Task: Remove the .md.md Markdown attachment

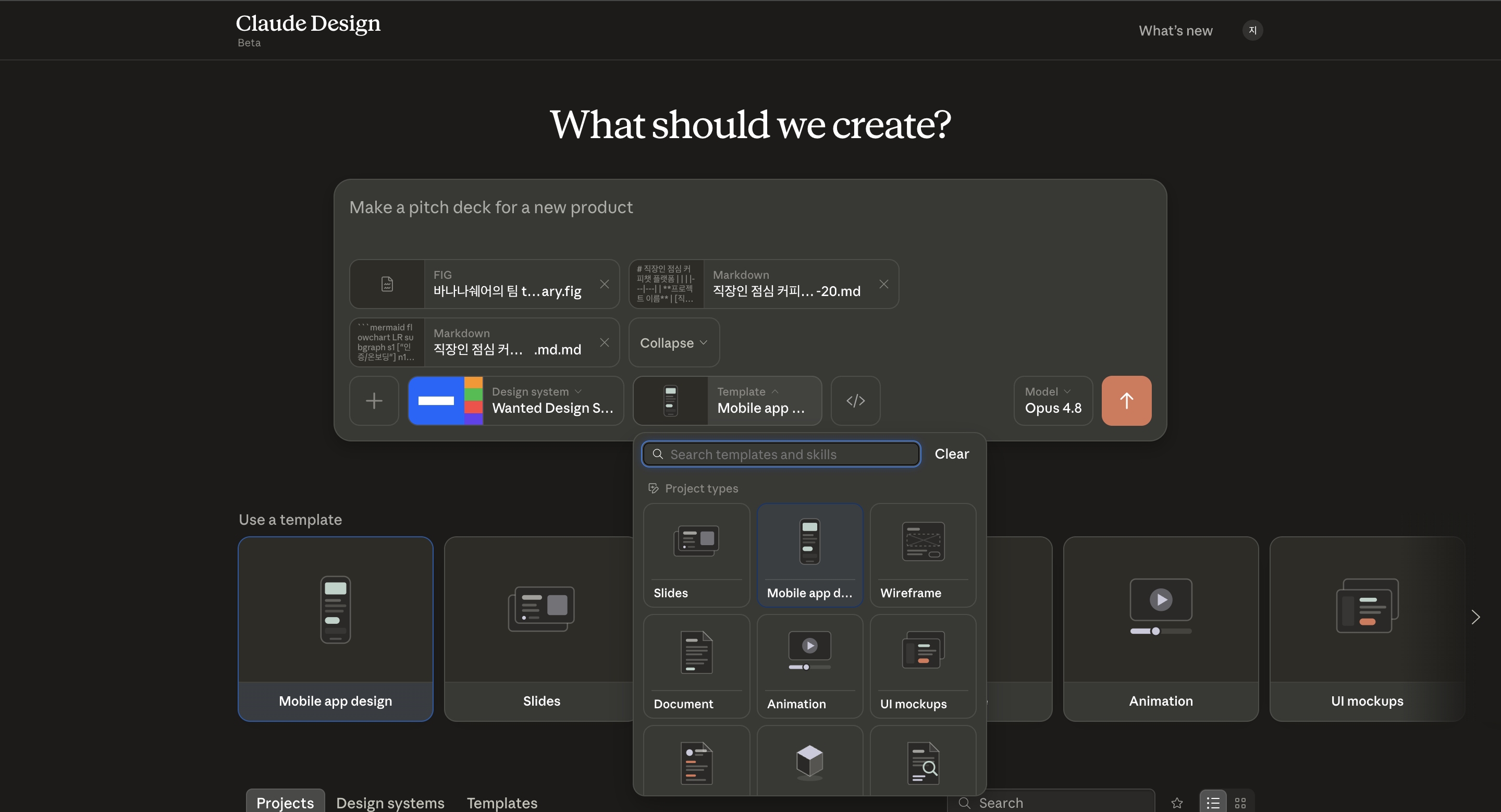Action: coord(604,342)
